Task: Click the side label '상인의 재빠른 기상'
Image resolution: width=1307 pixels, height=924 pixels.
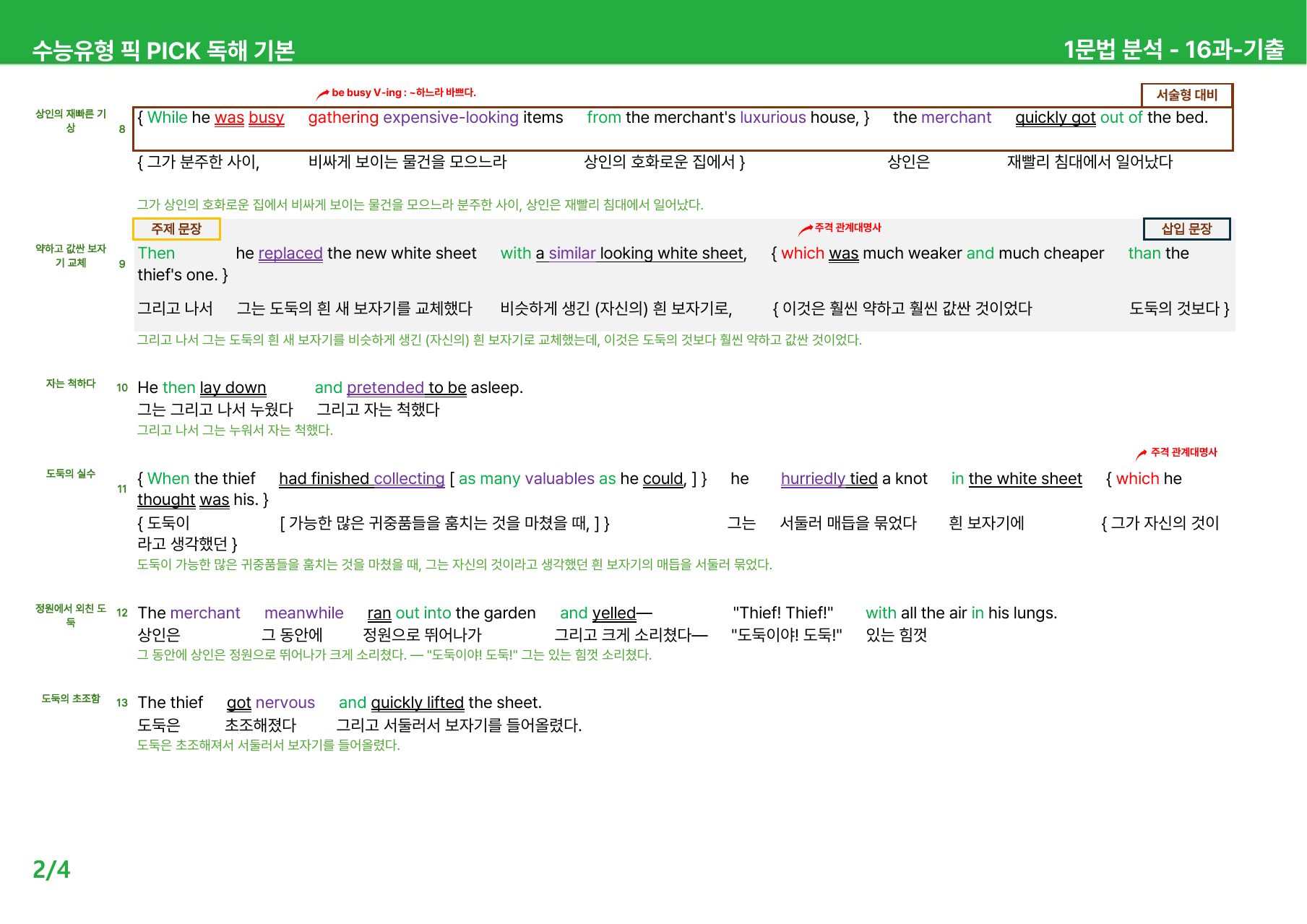Action: point(71,121)
